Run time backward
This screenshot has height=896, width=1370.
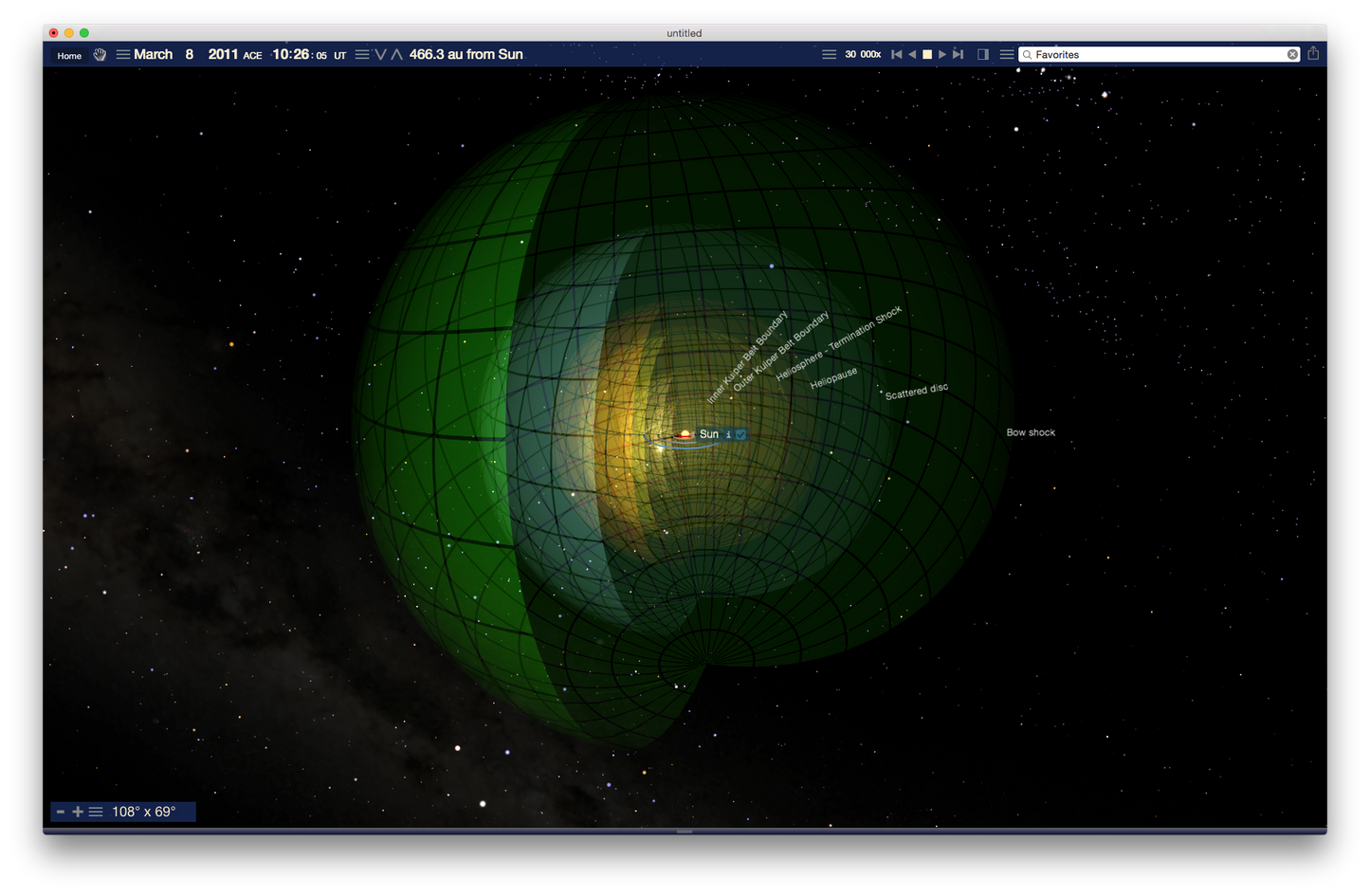(912, 55)
